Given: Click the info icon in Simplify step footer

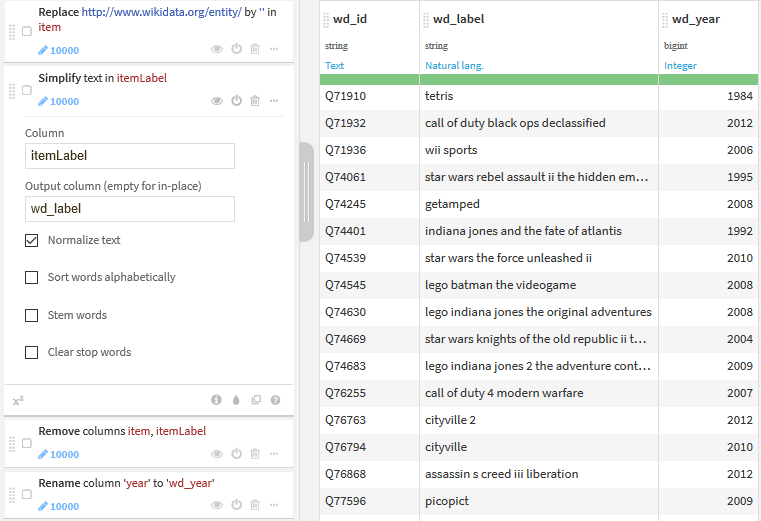Looking at the screenshot, I should point(216,400).
